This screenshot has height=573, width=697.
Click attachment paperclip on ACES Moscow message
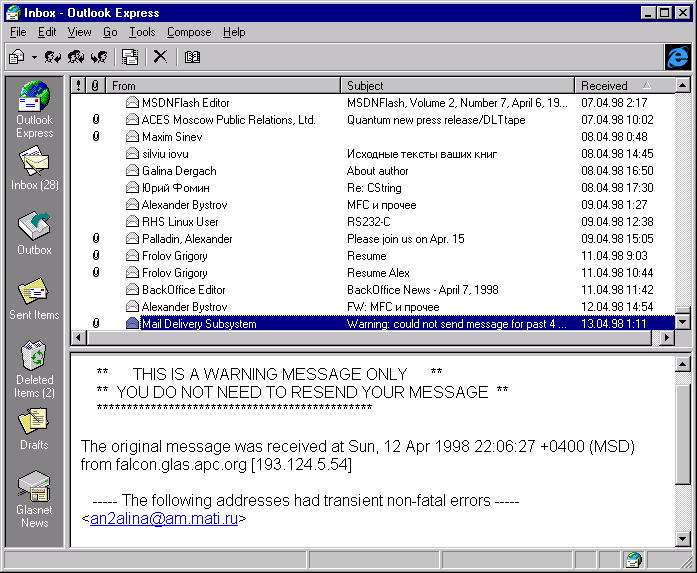(x=96, y=119)
